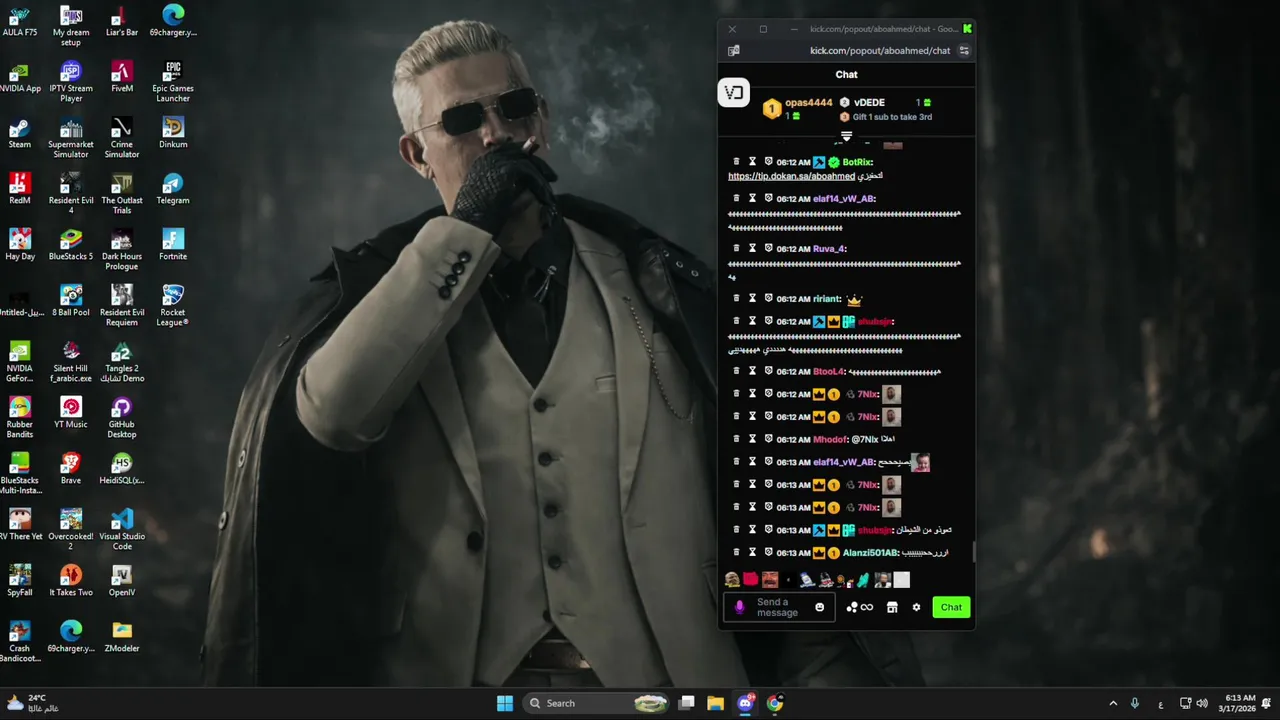Click username Alanzi501AB in chat

(x=870, y=552)
